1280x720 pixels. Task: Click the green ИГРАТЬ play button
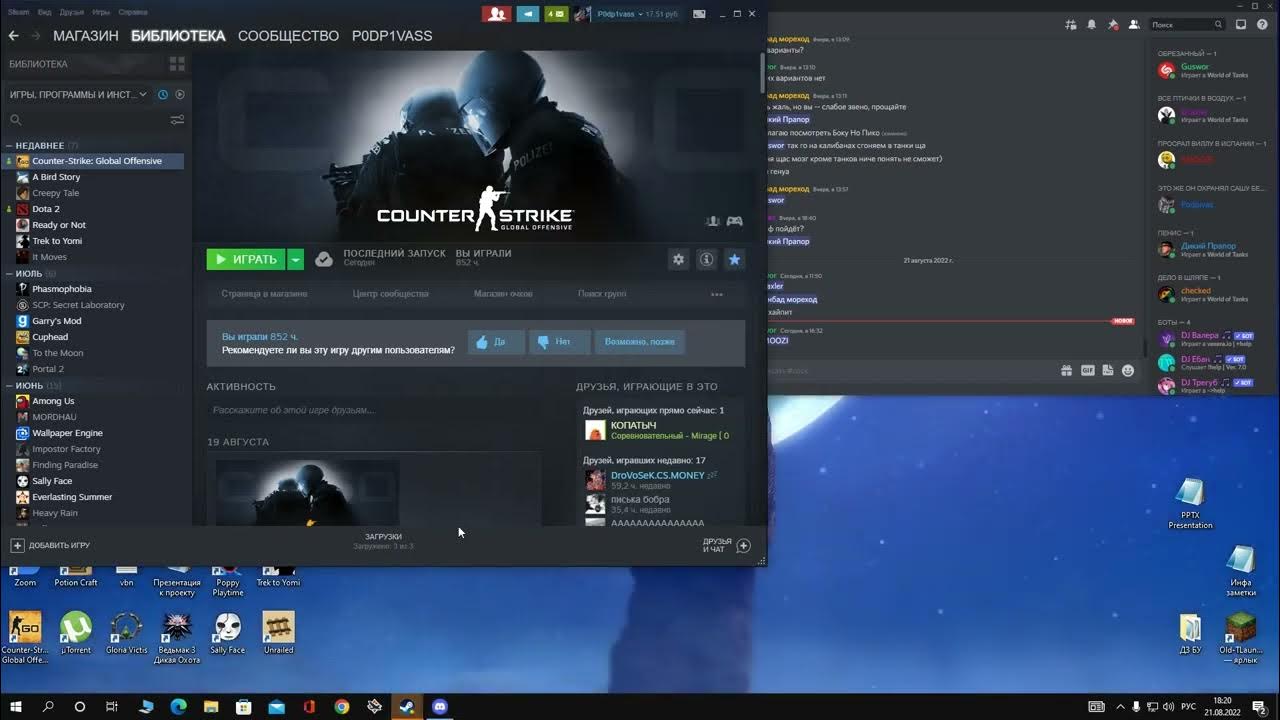coord(246,259)
